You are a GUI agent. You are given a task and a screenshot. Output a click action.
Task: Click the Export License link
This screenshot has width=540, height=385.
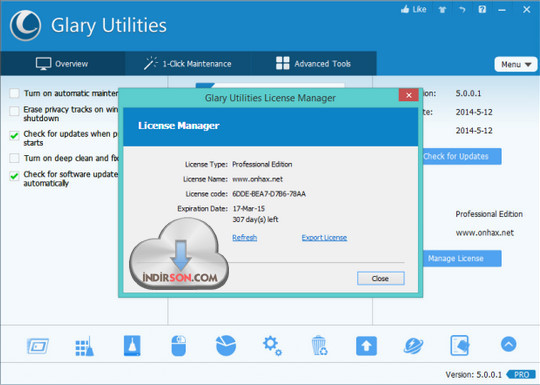[x=324, y=238]
